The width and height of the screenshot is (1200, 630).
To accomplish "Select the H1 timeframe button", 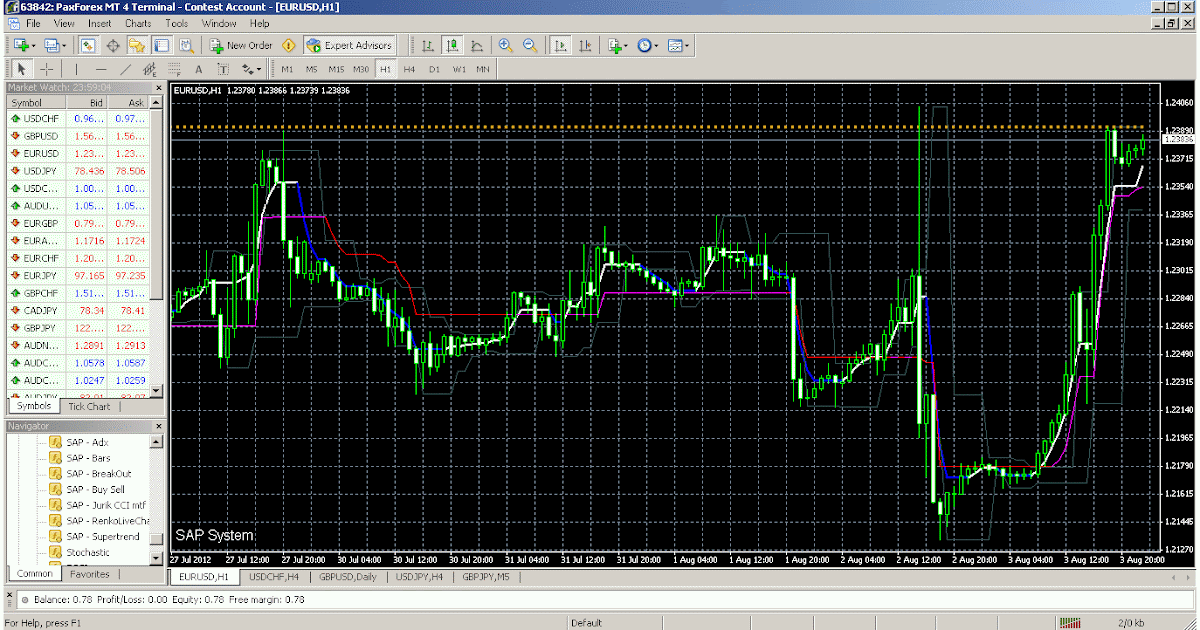I will click(386, 69).
